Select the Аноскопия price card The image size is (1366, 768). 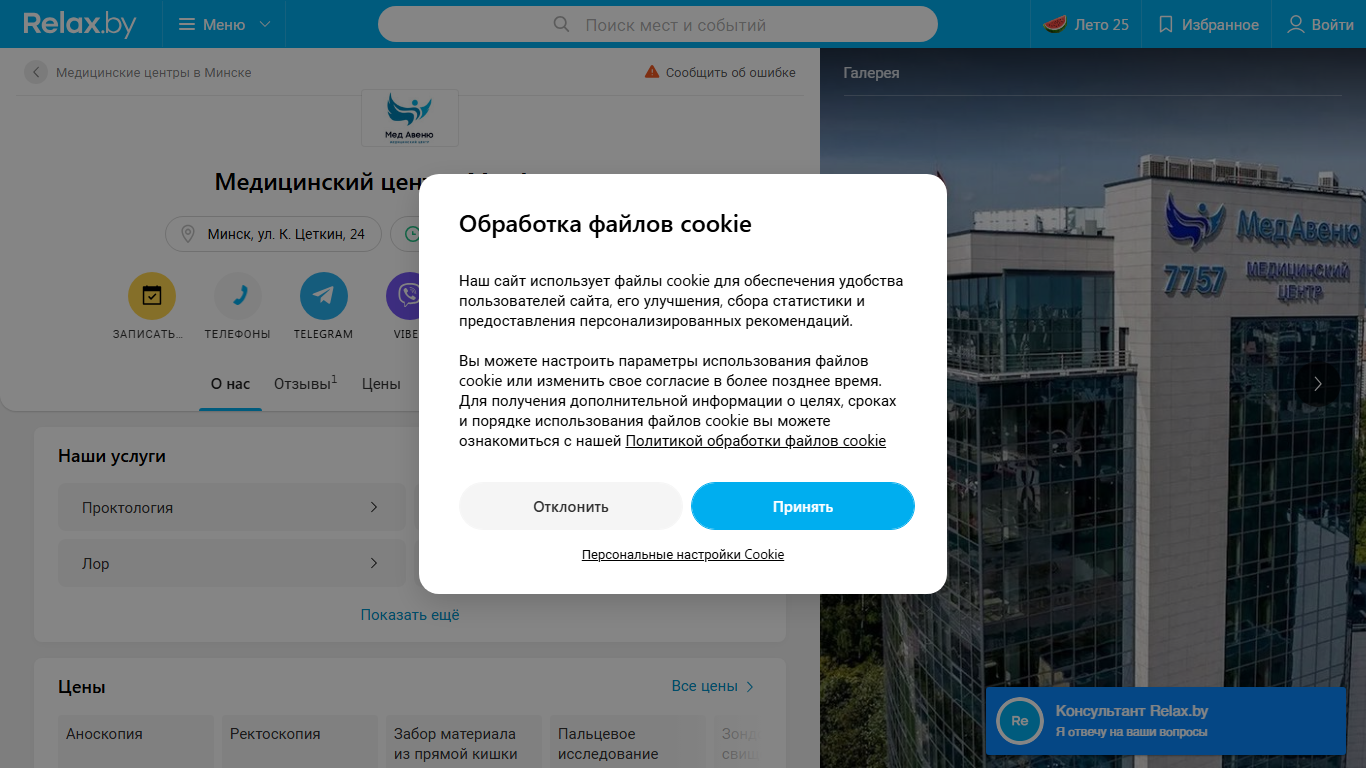[136, 742]
